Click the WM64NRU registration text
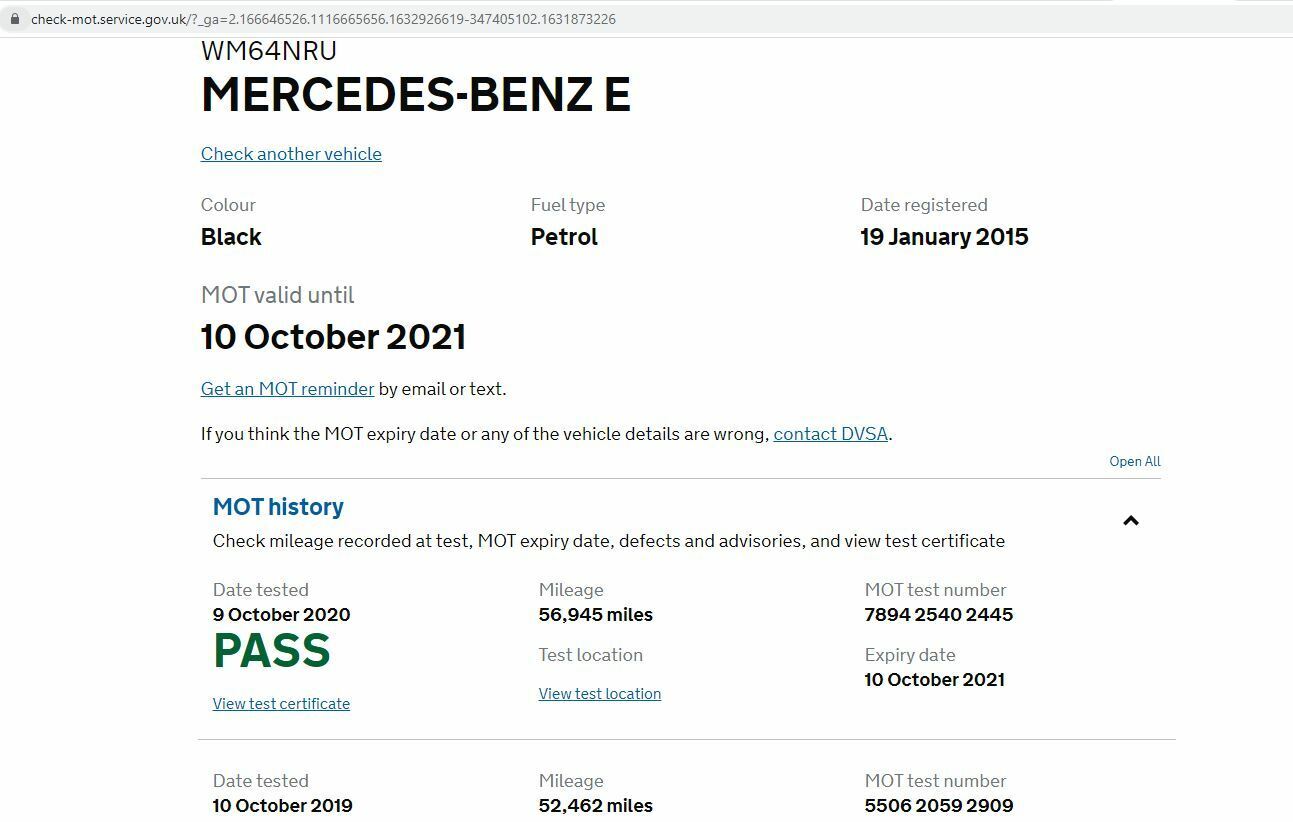Image resolution: width=1293 pixels, height=822 pixels. 268,51
